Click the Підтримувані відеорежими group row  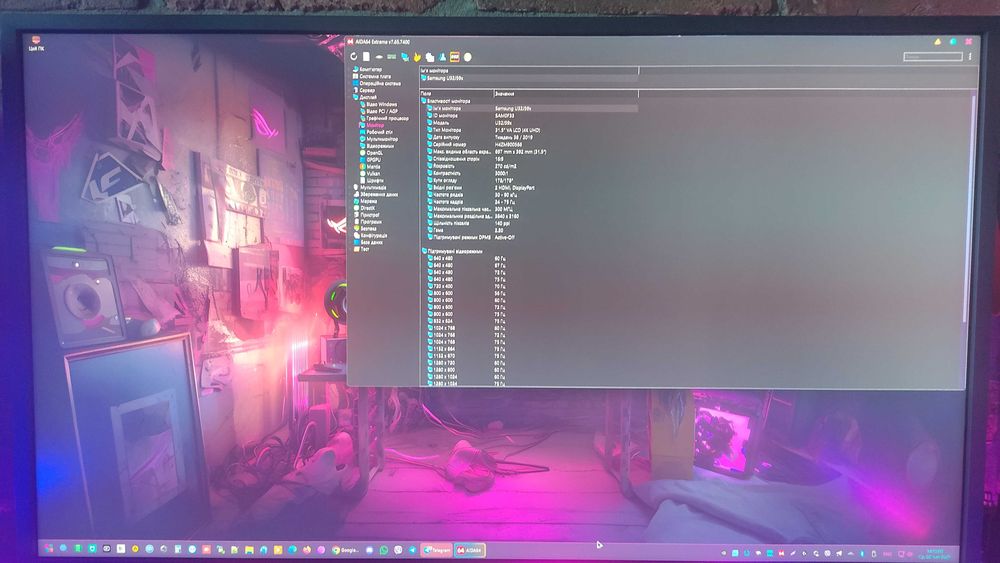pos(452,251)
